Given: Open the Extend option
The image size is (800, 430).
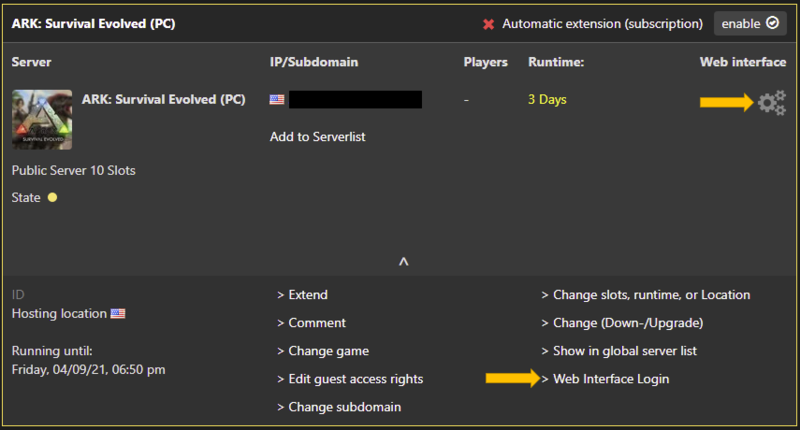Looking at the screenshot, I should pos(302,295).
